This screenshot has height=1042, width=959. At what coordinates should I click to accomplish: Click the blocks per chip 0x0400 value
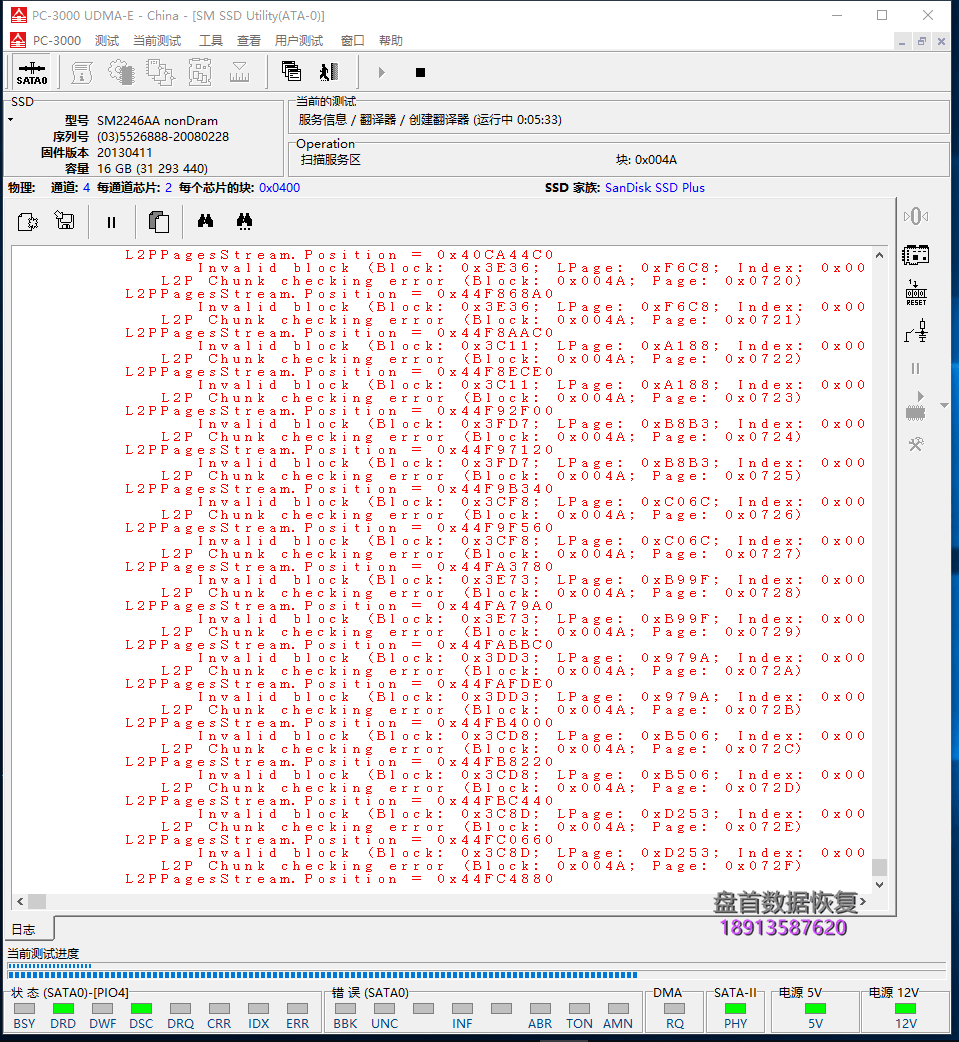click(x=280, y=187)
